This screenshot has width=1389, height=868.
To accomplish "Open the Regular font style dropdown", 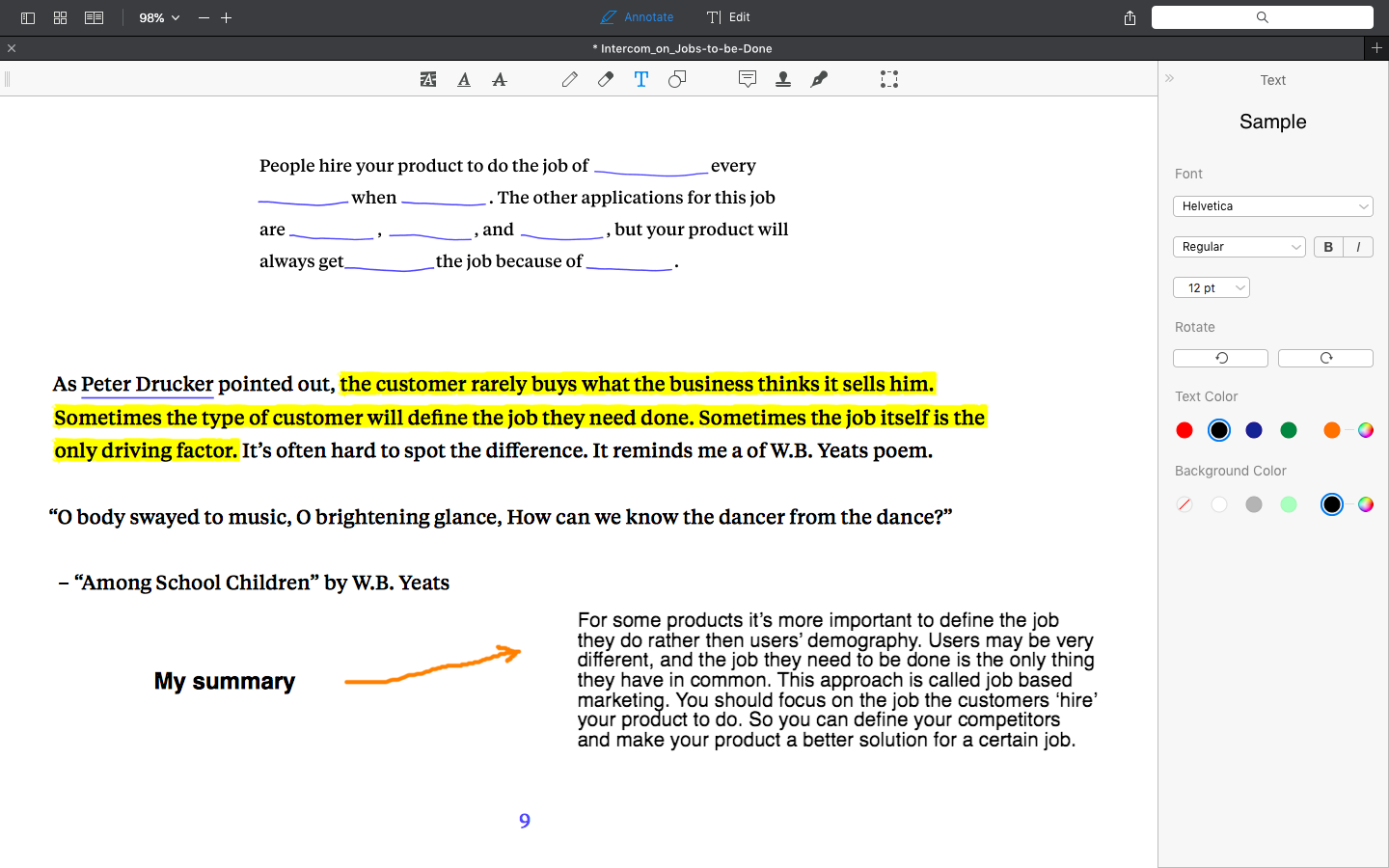I will 1239,247.
